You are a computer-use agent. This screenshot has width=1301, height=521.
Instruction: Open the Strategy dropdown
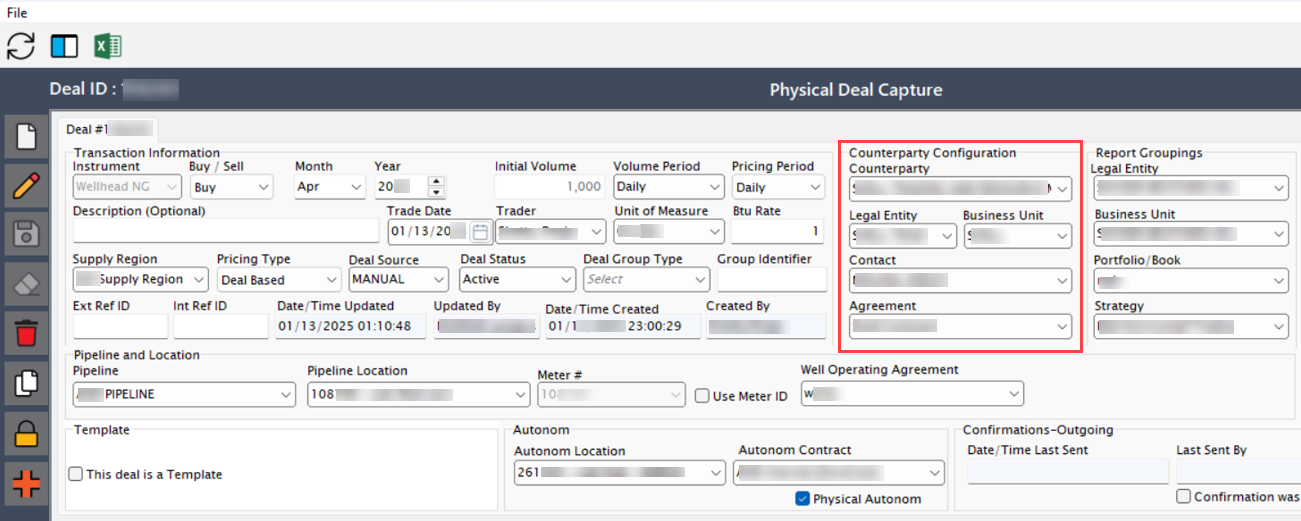coord(1192,326)
